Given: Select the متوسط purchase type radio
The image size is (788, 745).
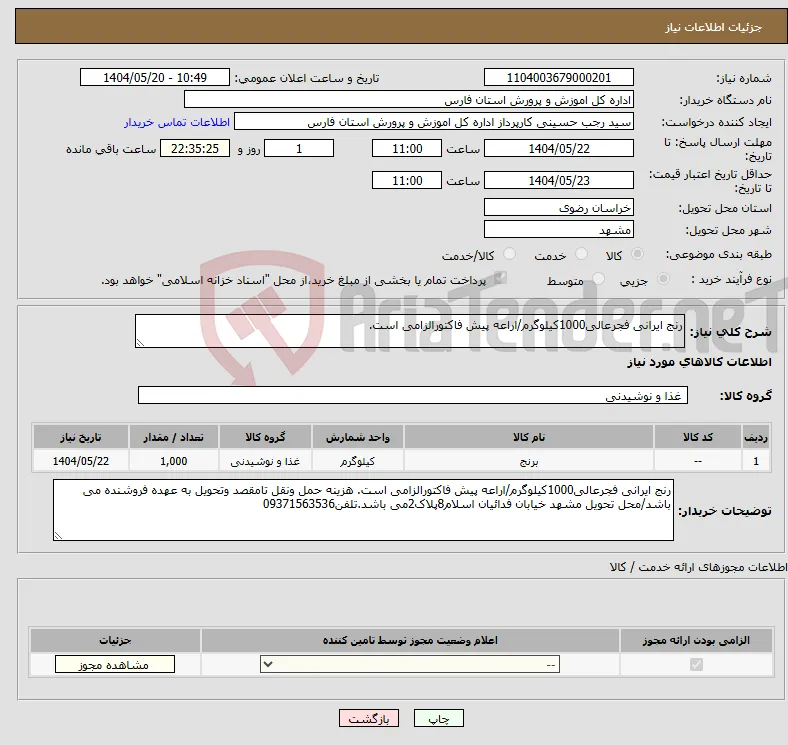Looking at the screenshot, I should 598,279.
